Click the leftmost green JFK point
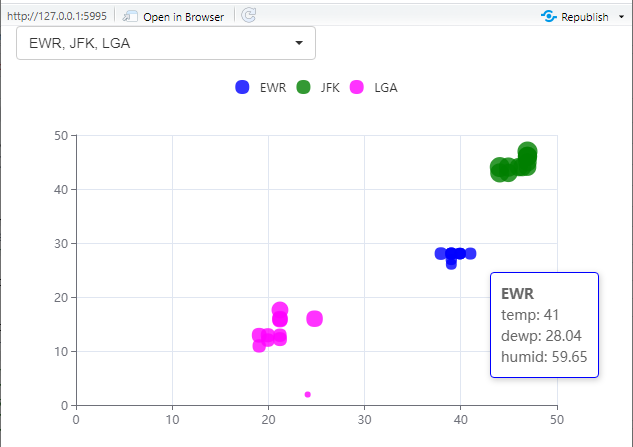The image size is (633, 447). pyautogui.click(x=500, y=168)
